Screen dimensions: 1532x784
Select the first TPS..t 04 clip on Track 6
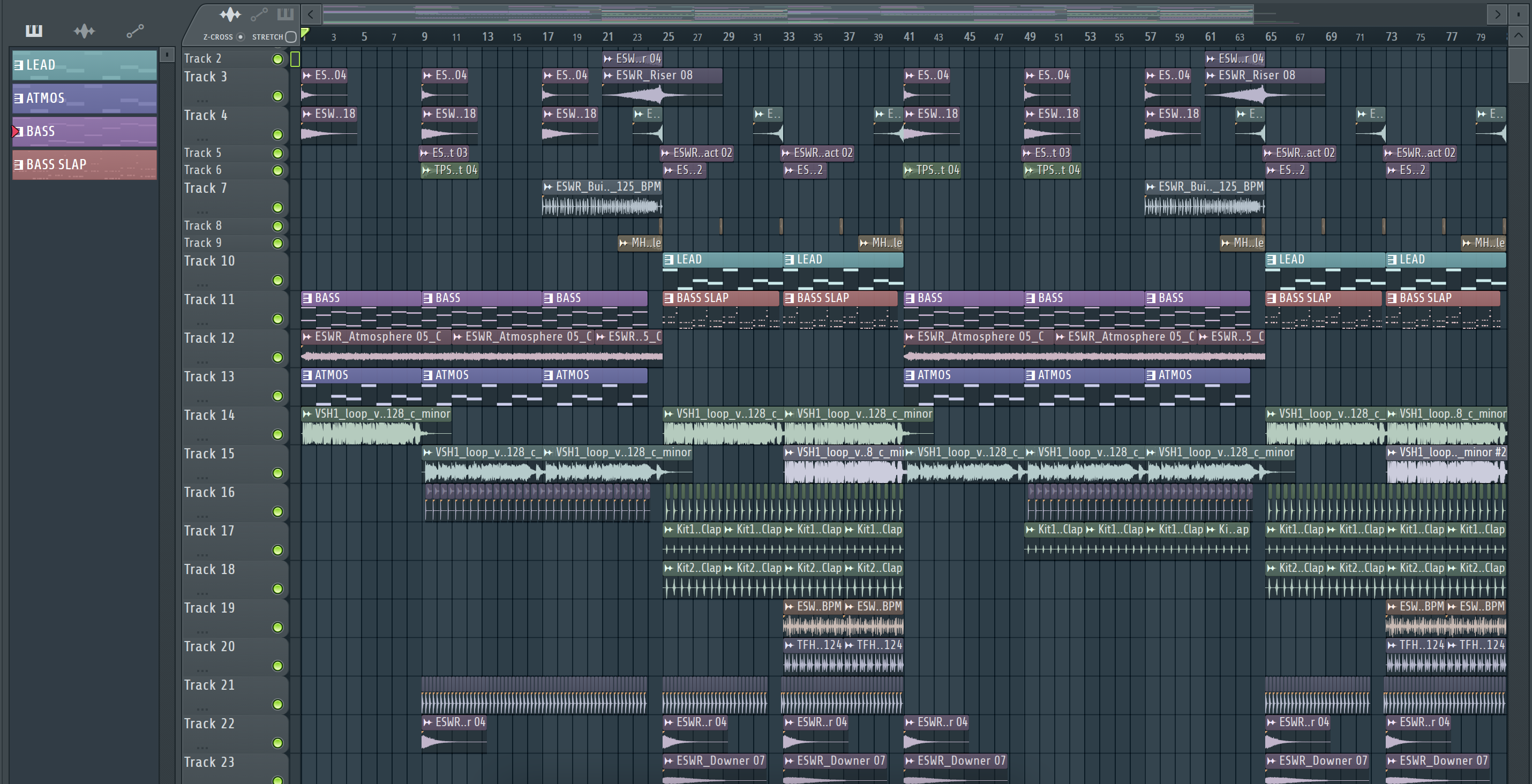coord(450,171)
